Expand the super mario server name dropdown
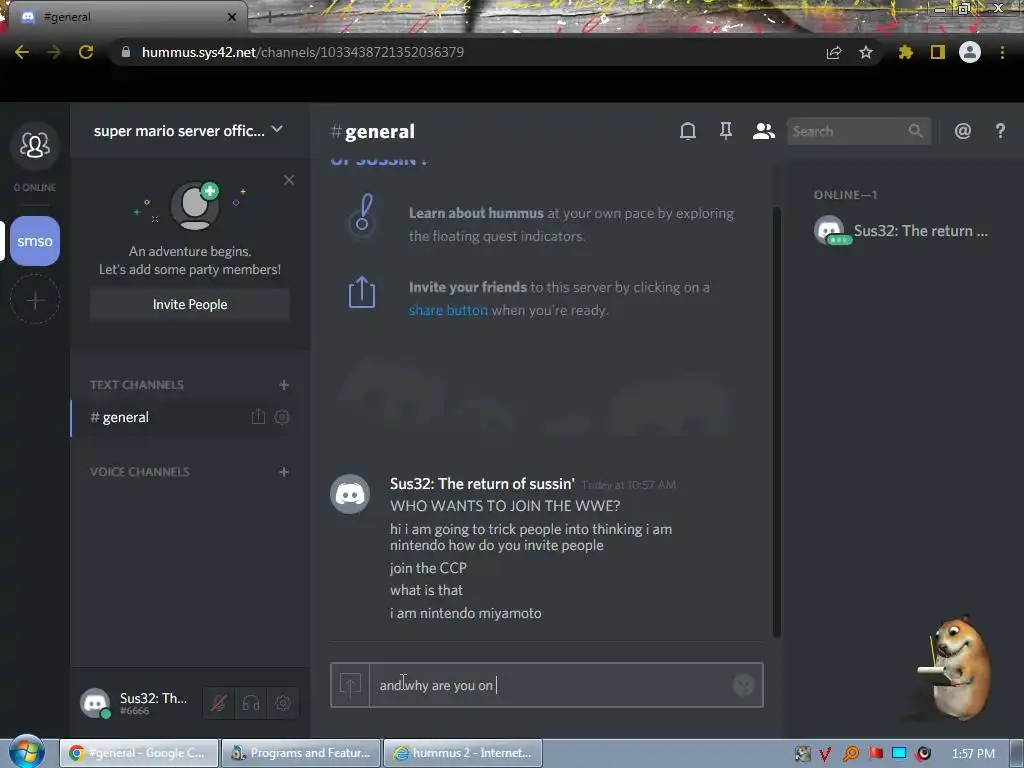Image resolution: width=1024 pixels, height=768 pixels. 277,129
